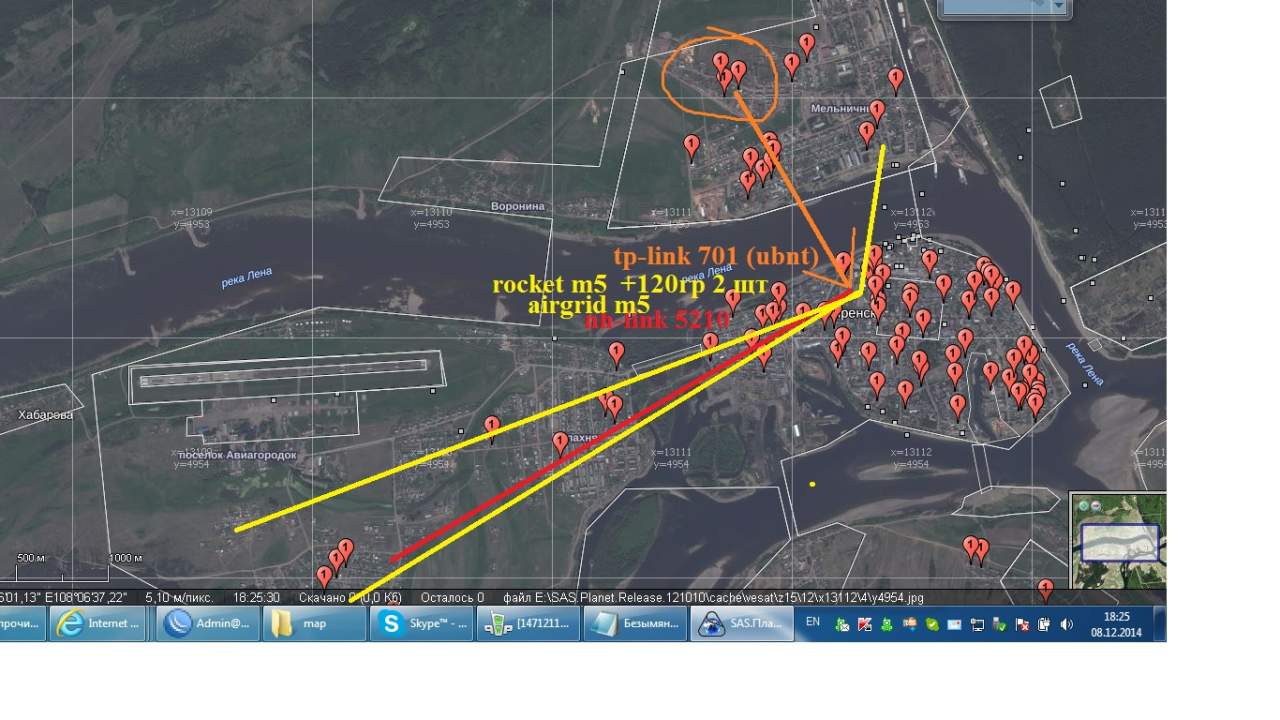1280x720 pixels.
Task: Open the Internet Explorer taskbar button
Action: pyautogui.click(x=97, y=624)
